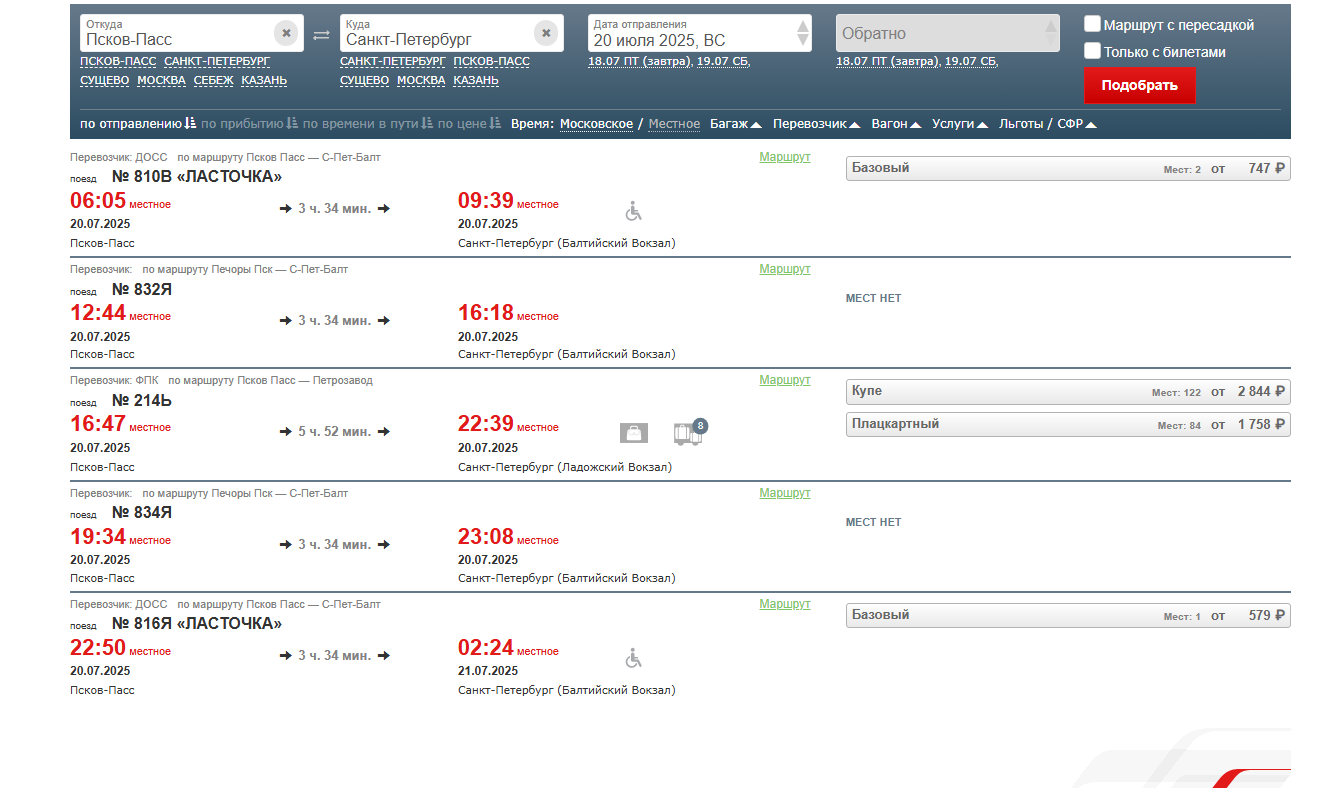
Task: Click wheelchair accessibility icon for train 816Я
Action: click(633, 658)
